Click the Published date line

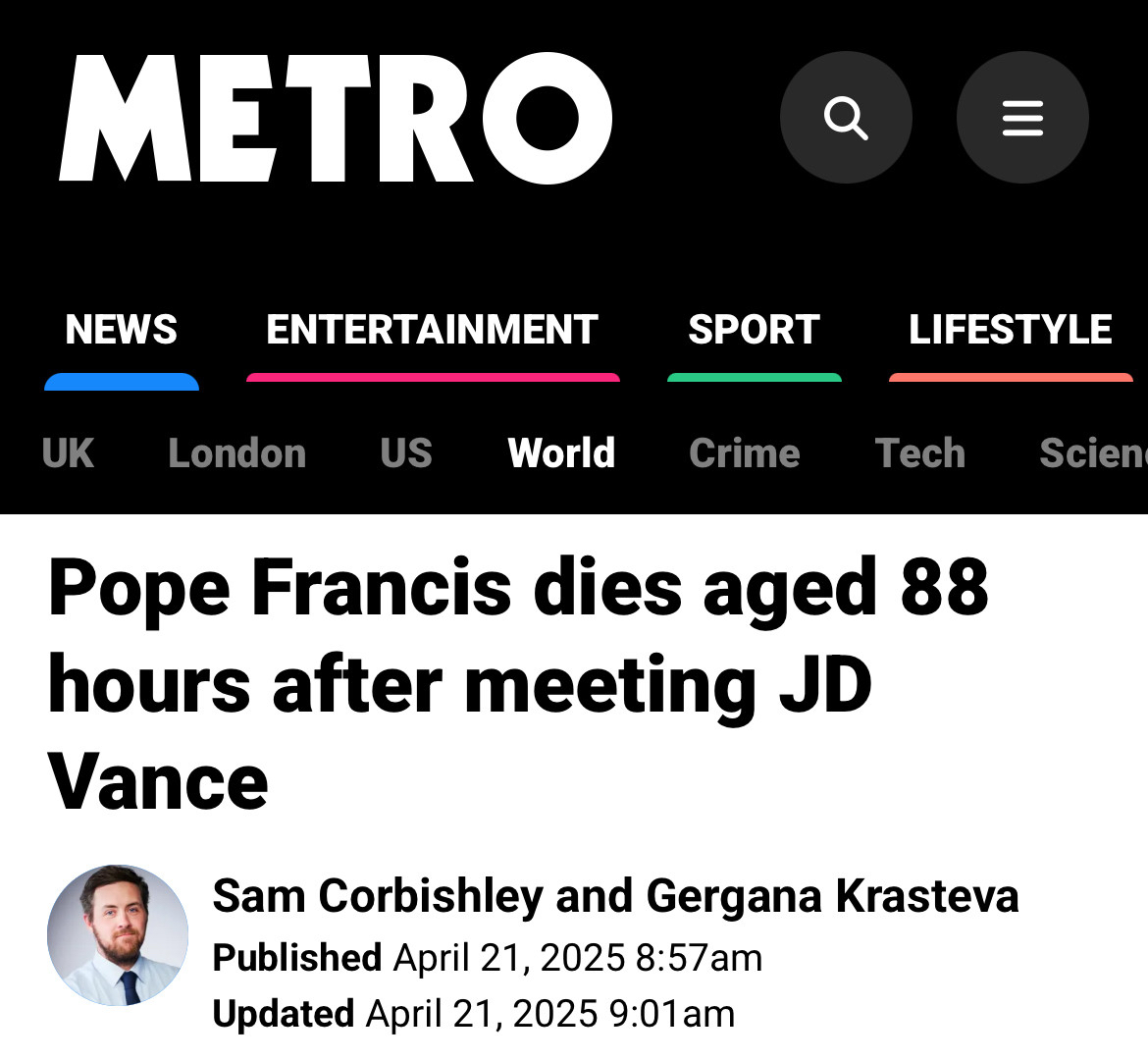(x=488, y=957)
